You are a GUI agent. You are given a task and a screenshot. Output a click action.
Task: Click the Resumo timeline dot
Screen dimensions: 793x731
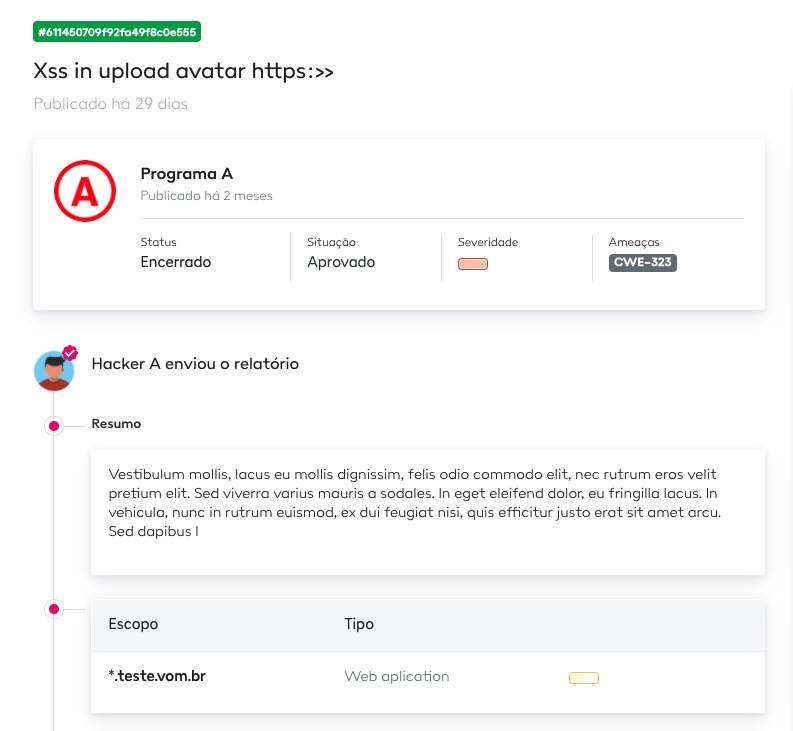(54, 427)
